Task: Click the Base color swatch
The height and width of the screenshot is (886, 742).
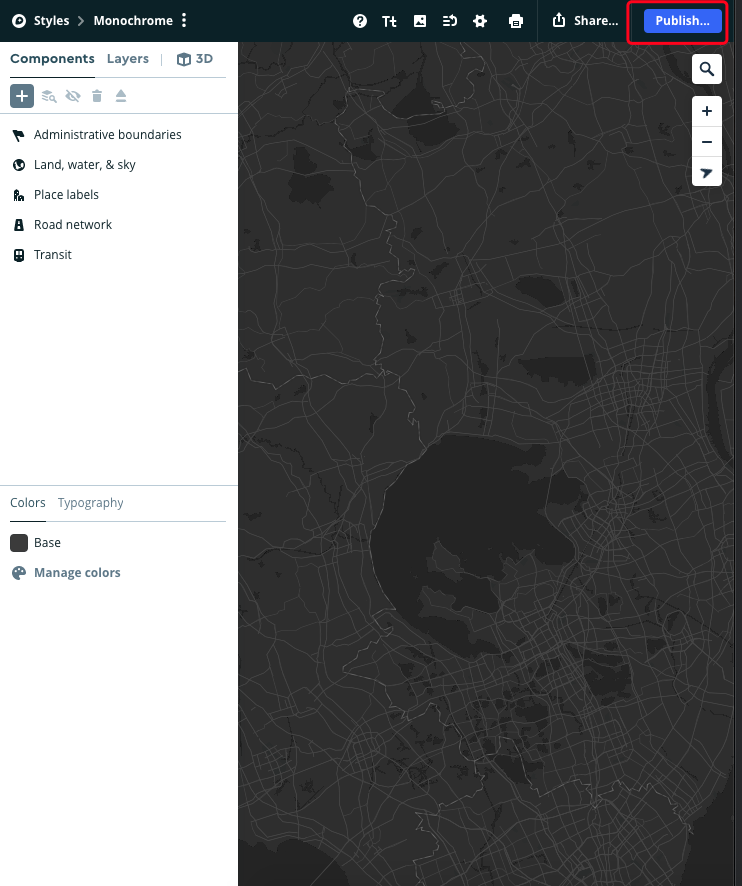Action: pyautogui.click(x=19, y=543)
